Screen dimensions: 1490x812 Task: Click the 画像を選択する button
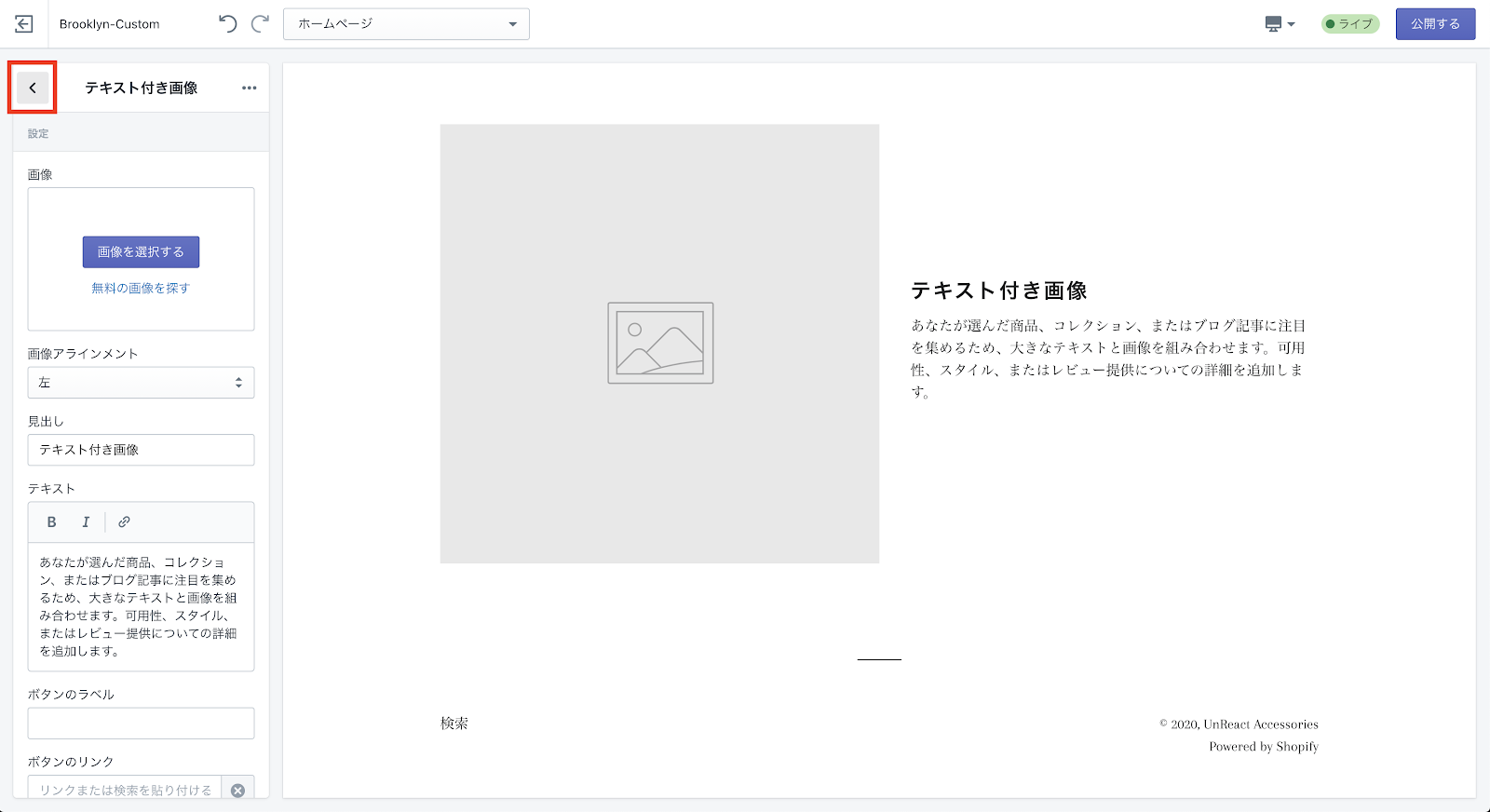(141, 251)
